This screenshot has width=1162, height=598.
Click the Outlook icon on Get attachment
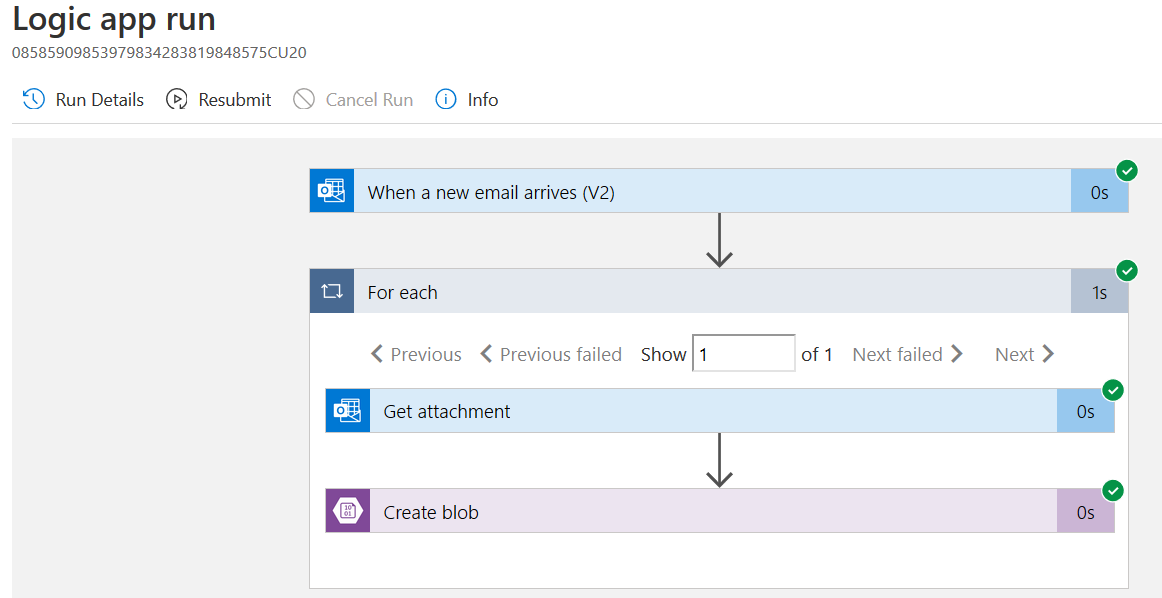pos(348,411)
